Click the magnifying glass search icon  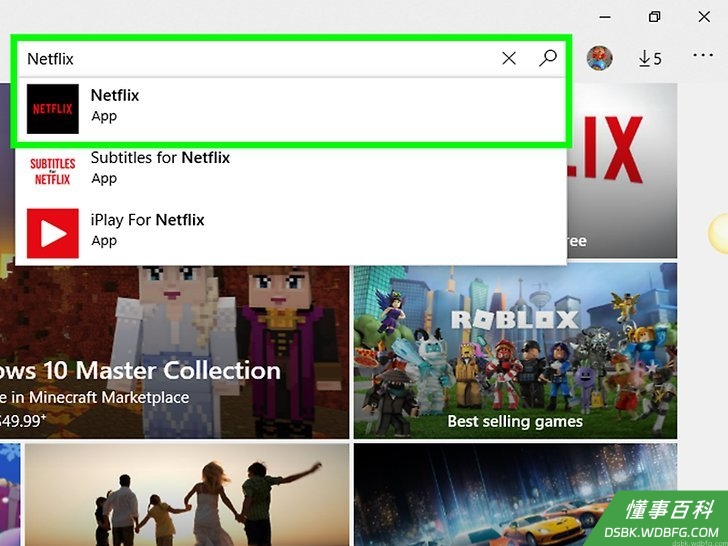click(548, 58)
